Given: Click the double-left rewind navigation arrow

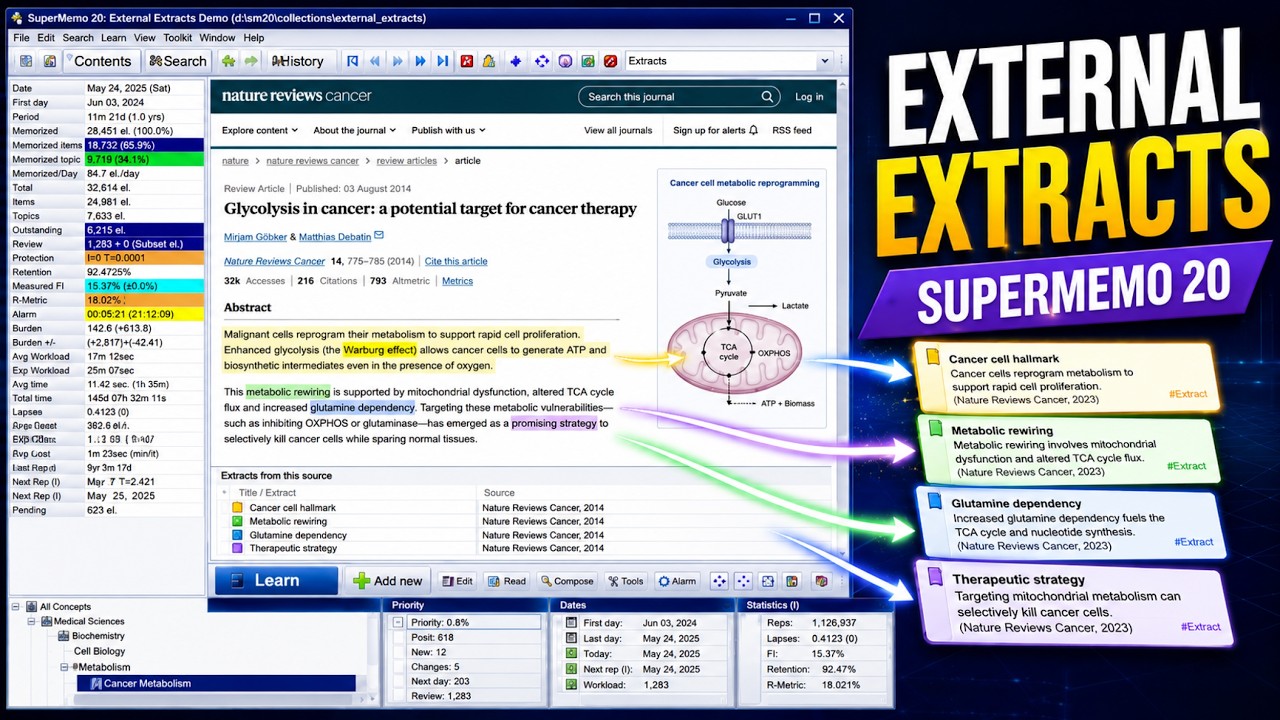Looking at the screenshot, I should pos(375,61).
